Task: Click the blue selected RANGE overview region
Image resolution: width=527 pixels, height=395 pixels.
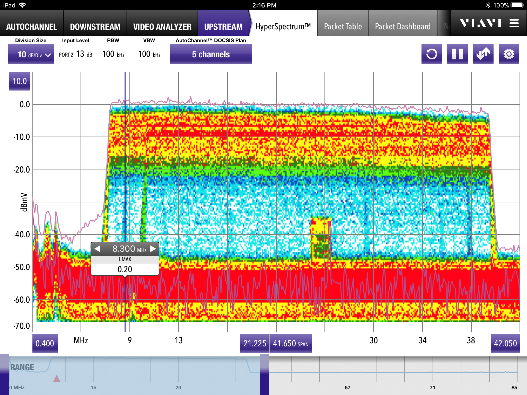Action: coord(134,375)
